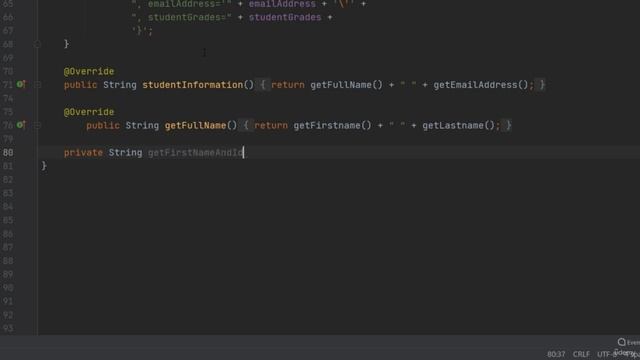Screen dimensions: 640x360
Task: Click getLastname() call in return statement
Action: tap(458, 125)
